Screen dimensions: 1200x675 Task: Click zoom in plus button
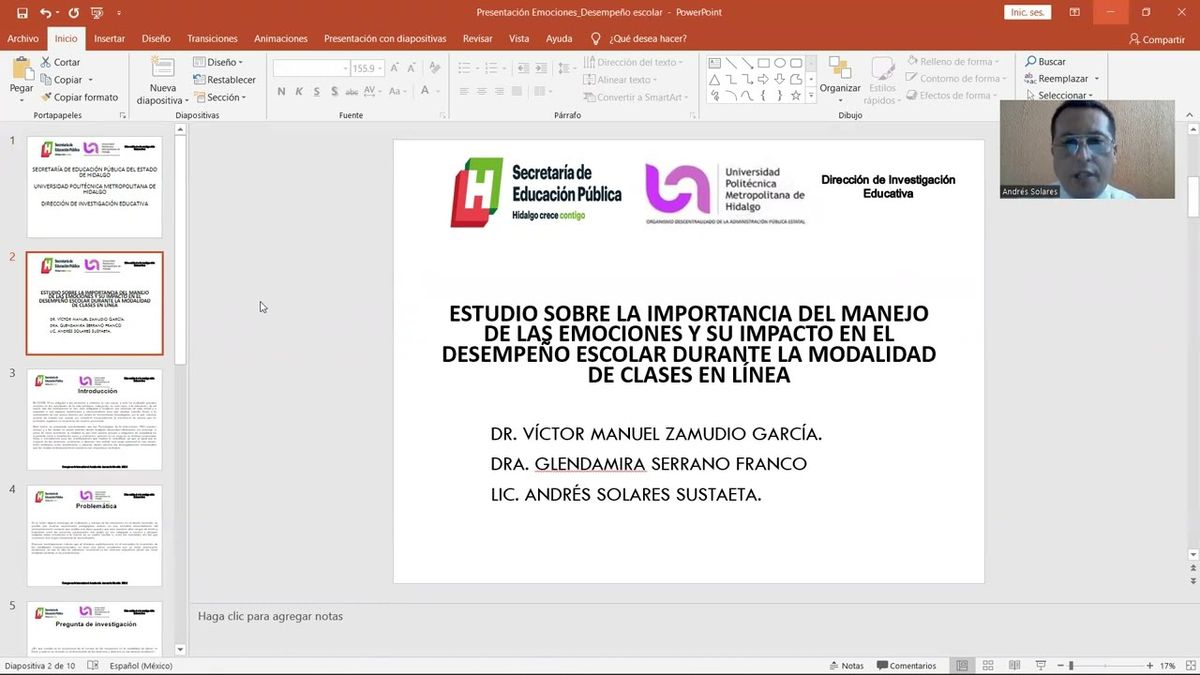pos(1150,665)
